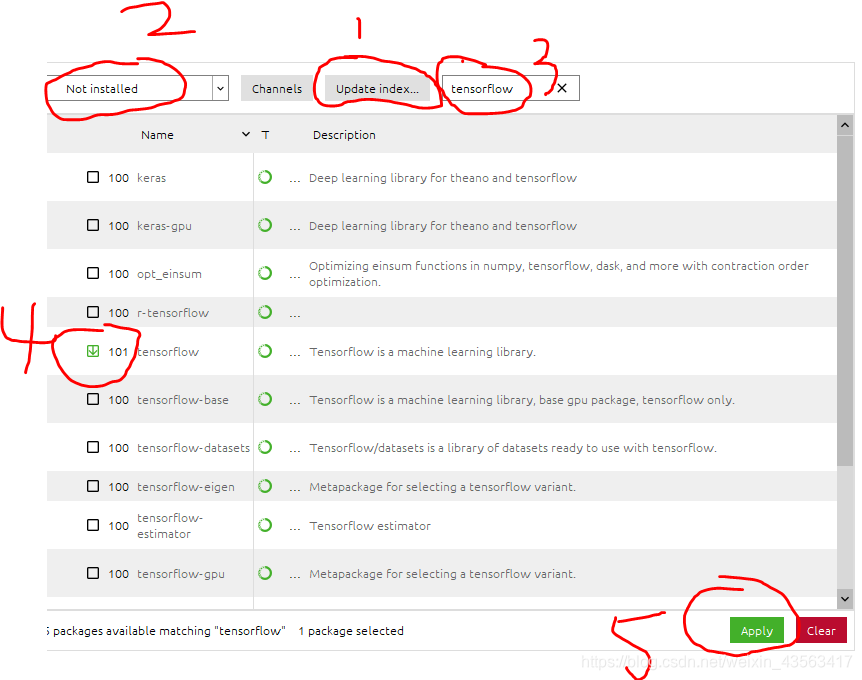Viewport: 862px width, 680px height.
Task: Click the tensorflow-datasets description text
Action: 513,447
